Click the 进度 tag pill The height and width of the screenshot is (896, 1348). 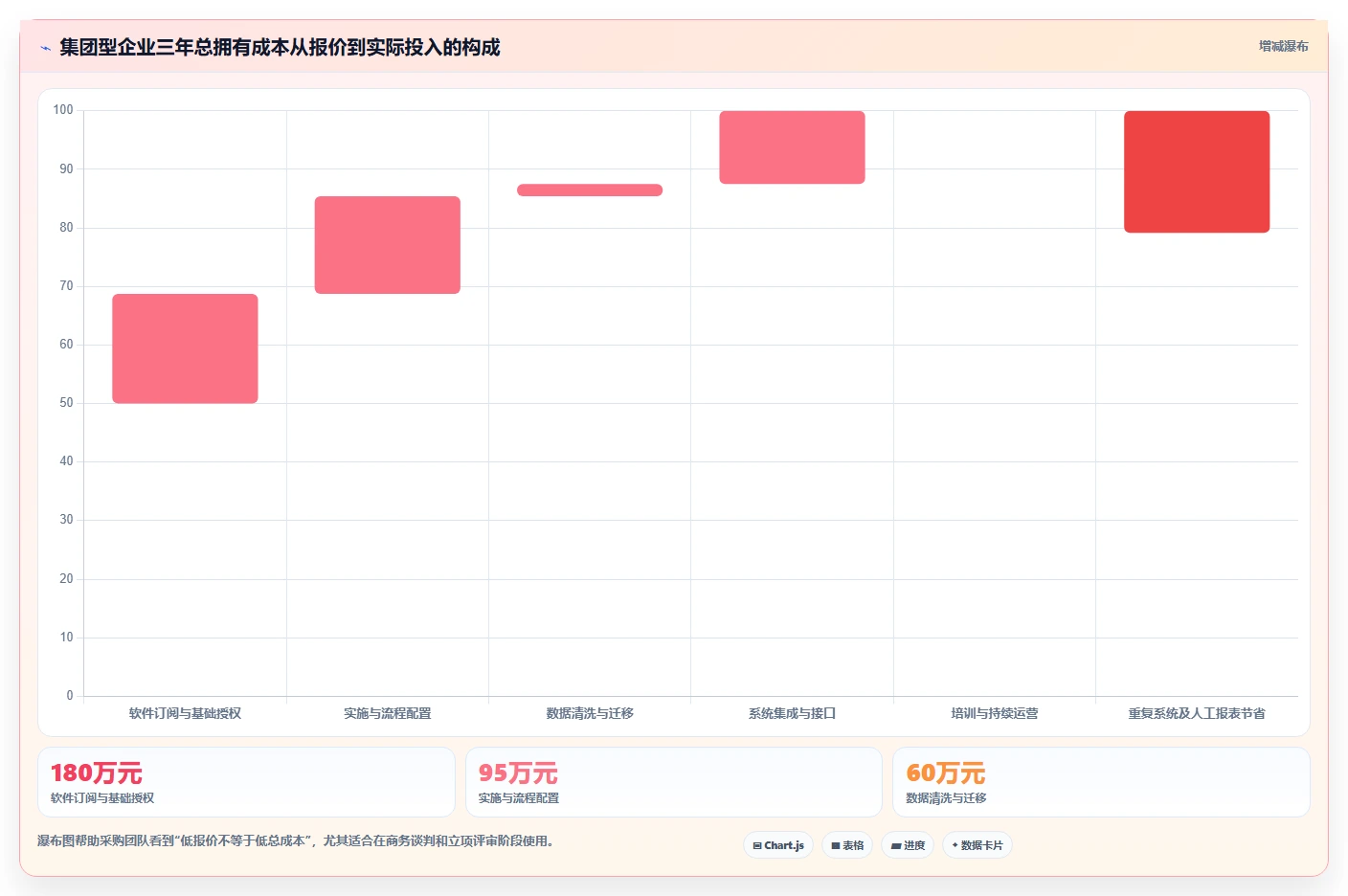pyautogui.click(x=908, y=845)
